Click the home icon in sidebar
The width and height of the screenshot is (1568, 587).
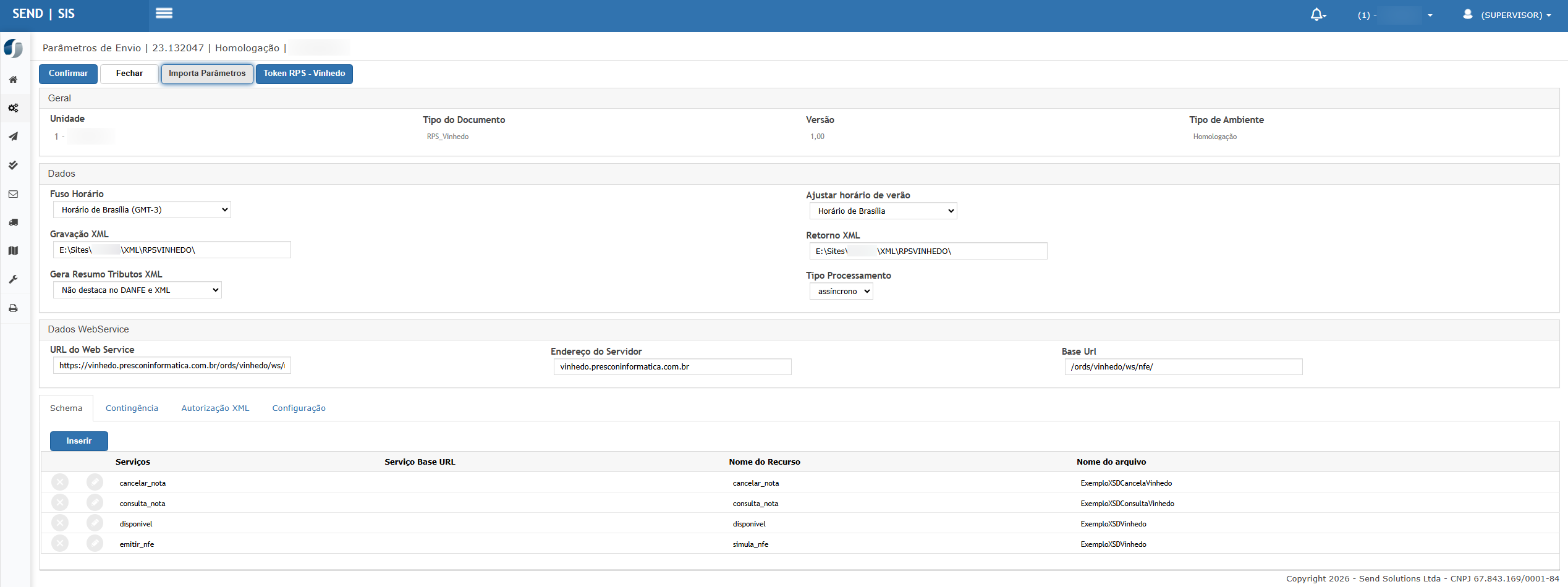[x=13, y=80]
